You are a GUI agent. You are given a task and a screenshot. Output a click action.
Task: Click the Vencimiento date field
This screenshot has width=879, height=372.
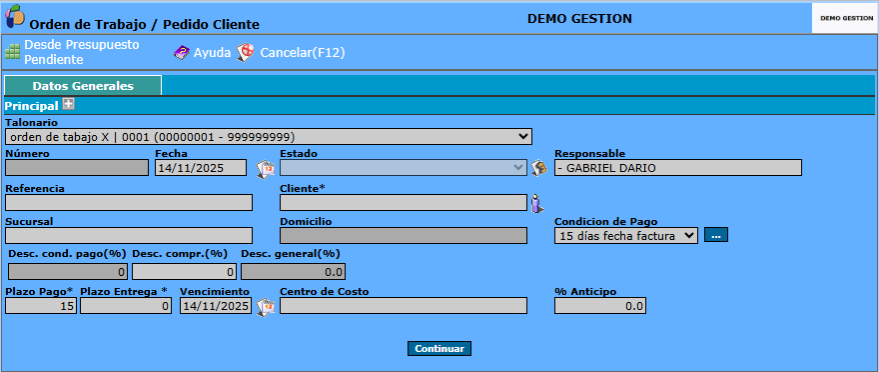coord(216,305)
